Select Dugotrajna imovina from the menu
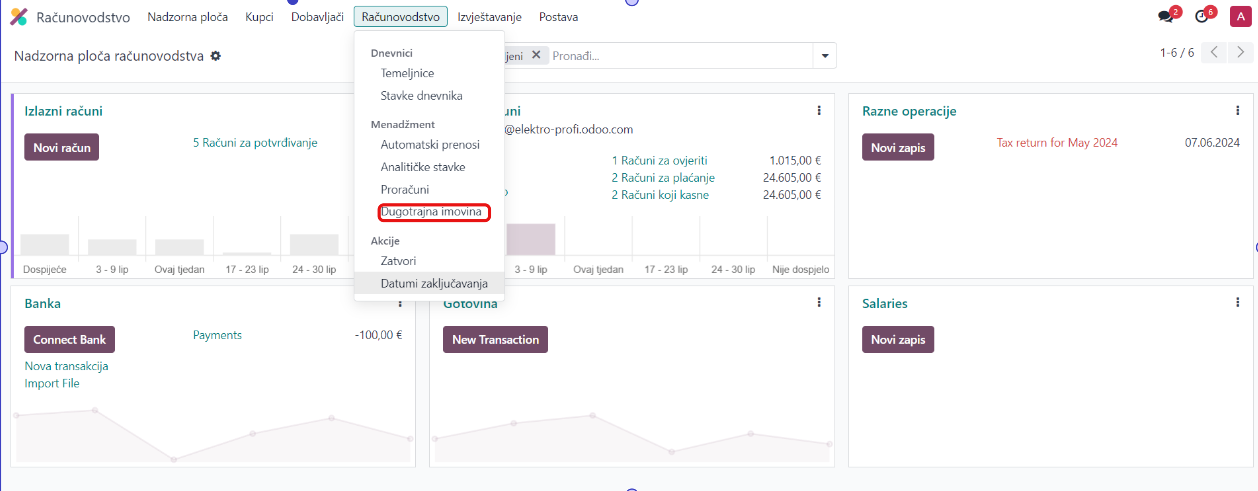Viewport: 1258px width, 491px height. (434, 212)
